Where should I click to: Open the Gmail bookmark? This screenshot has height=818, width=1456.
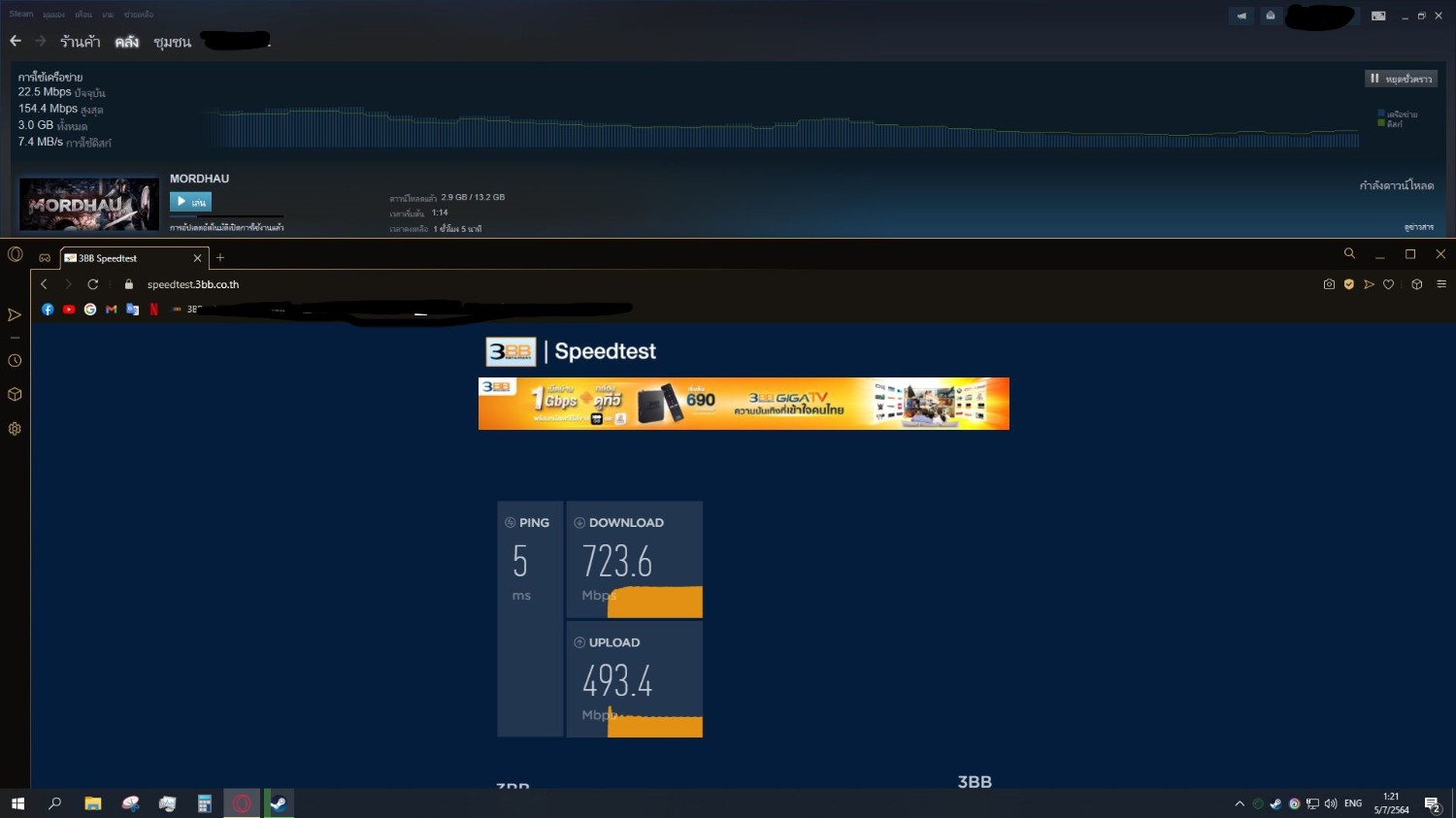tap(112, 310)
